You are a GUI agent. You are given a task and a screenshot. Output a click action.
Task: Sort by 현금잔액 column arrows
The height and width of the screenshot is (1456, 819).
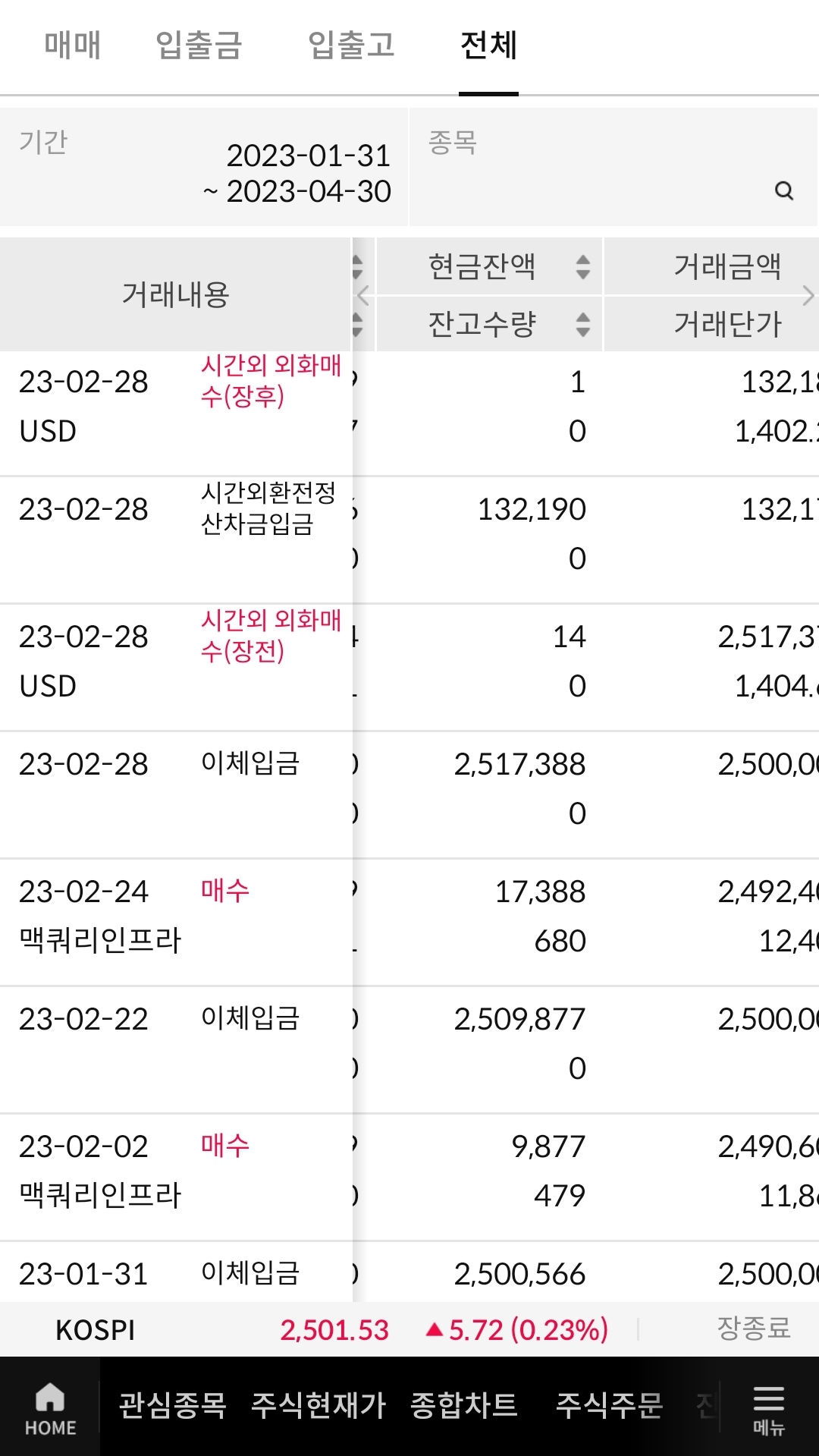[582, 266]
